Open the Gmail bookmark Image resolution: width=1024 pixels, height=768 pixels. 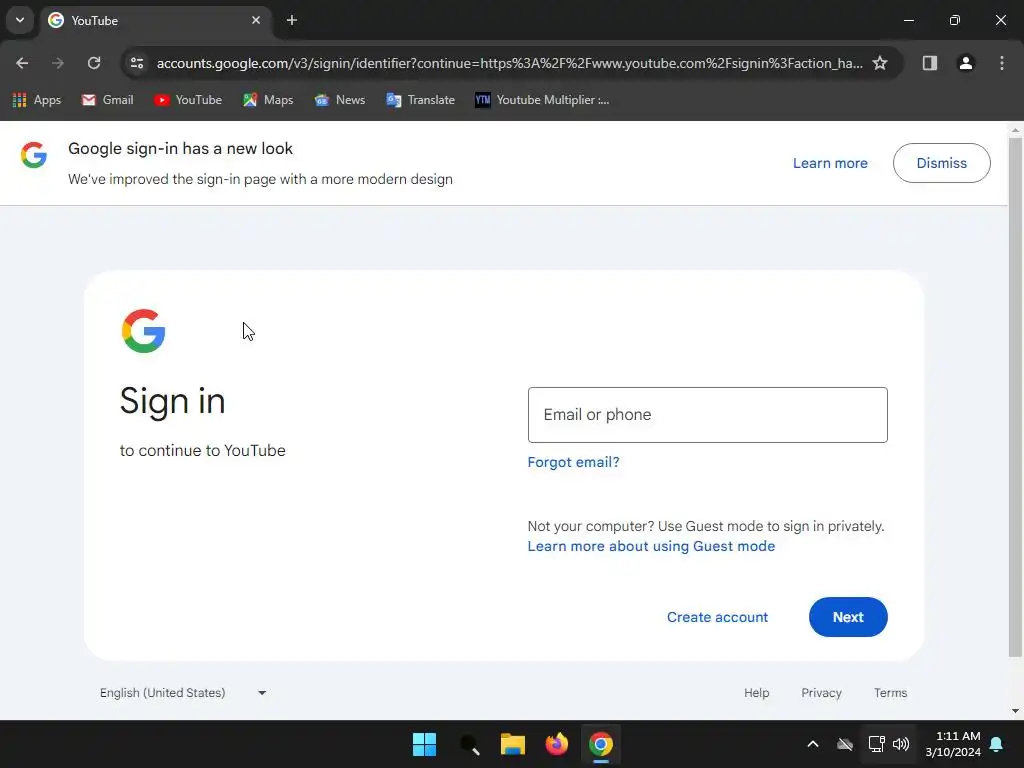point(108,100)
